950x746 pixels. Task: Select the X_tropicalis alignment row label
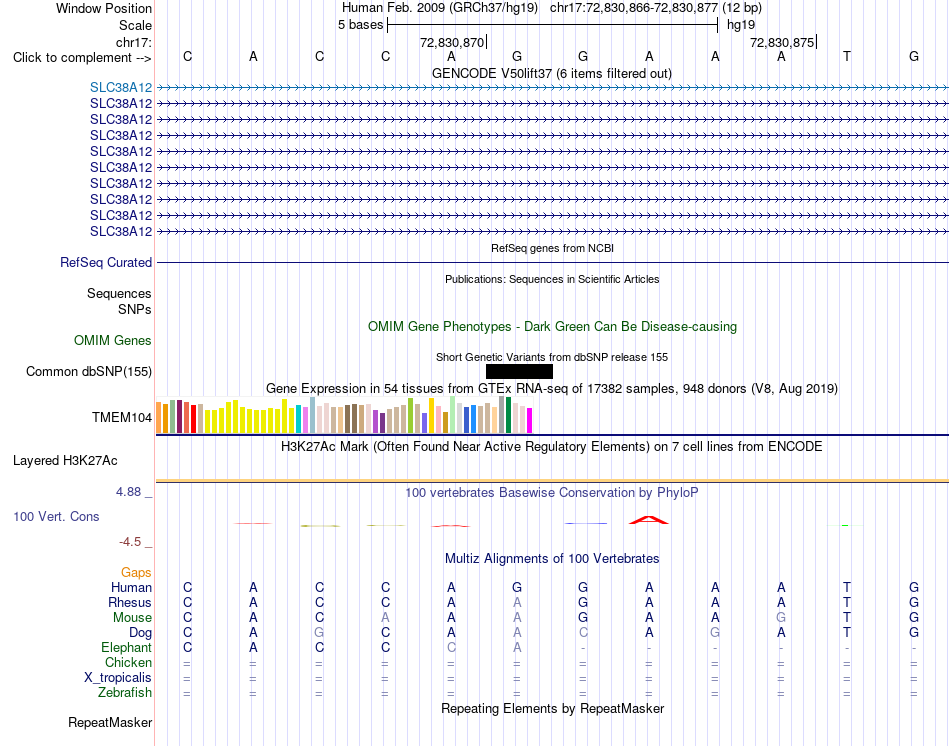(118, 678)
